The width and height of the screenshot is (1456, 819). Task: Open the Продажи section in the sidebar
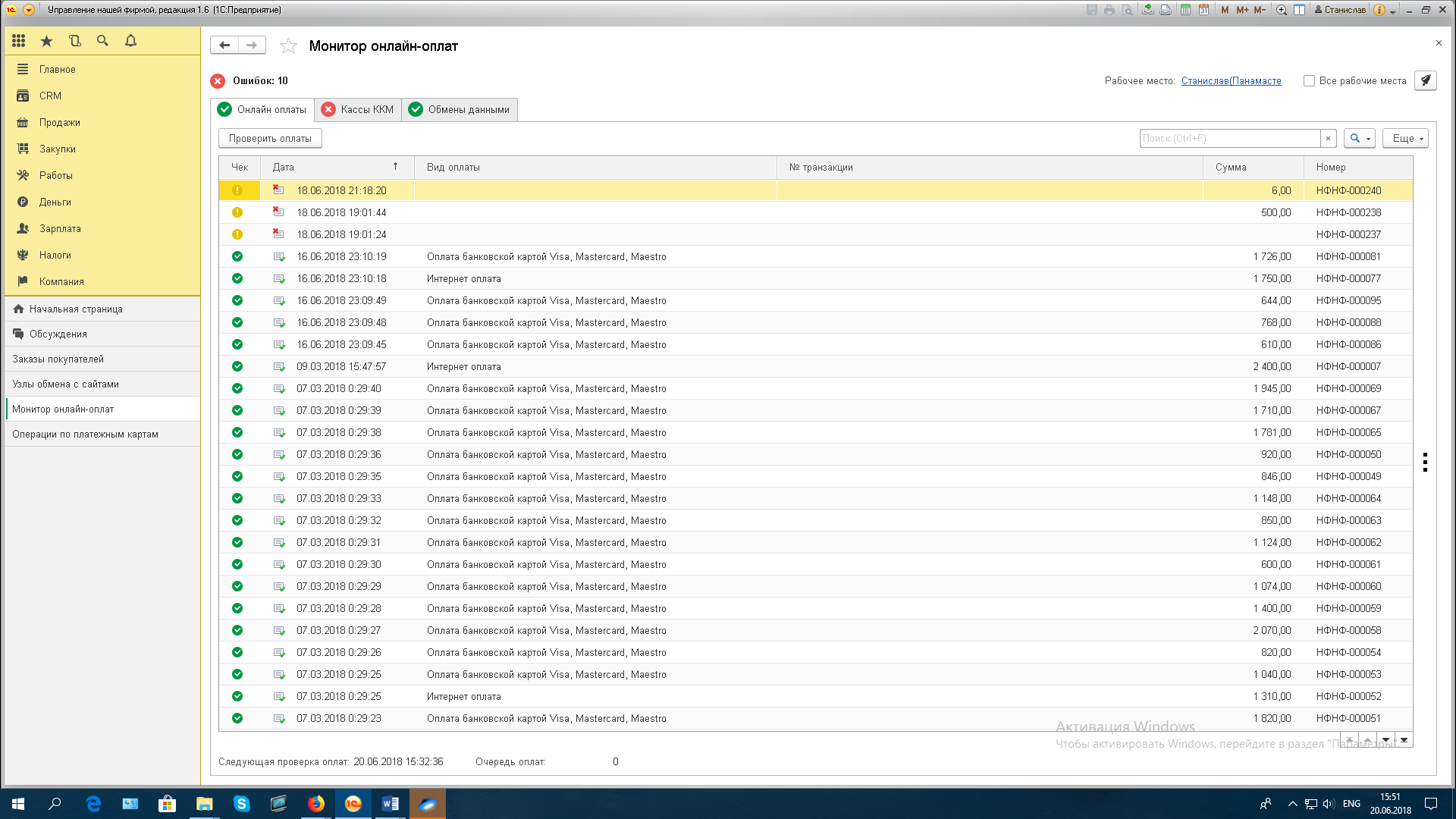pos(59,123)
